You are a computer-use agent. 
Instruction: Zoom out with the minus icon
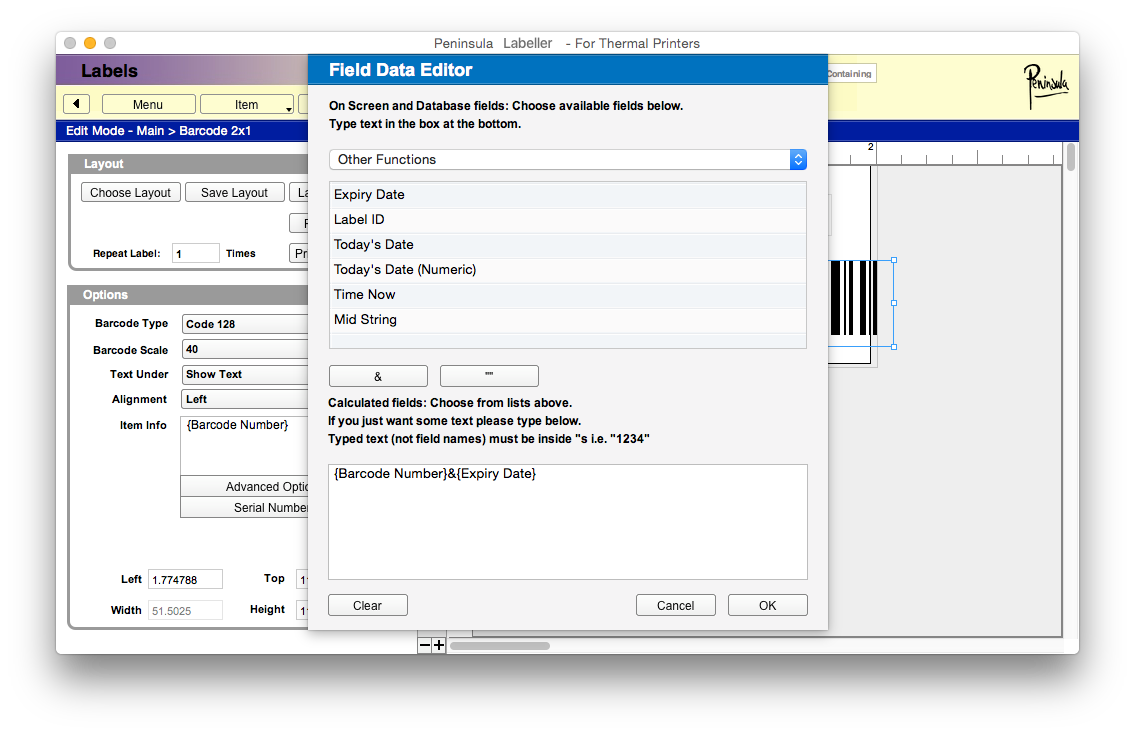tap(425, 646)
